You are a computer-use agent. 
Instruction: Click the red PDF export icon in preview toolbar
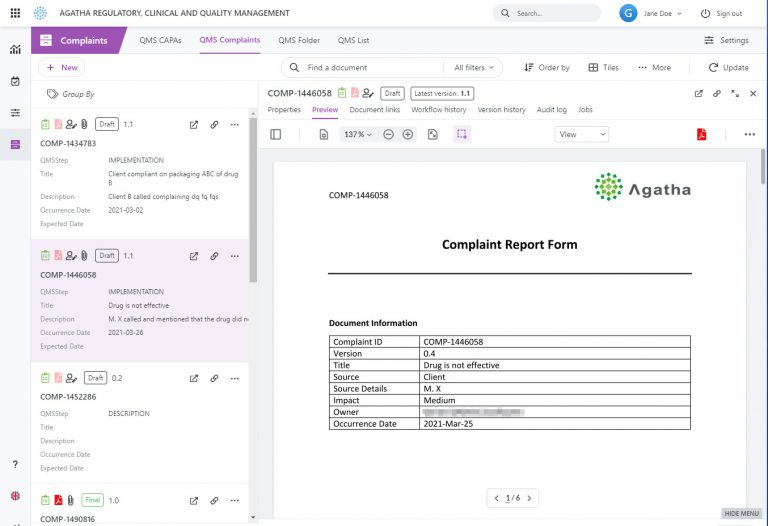pos(702,134)
